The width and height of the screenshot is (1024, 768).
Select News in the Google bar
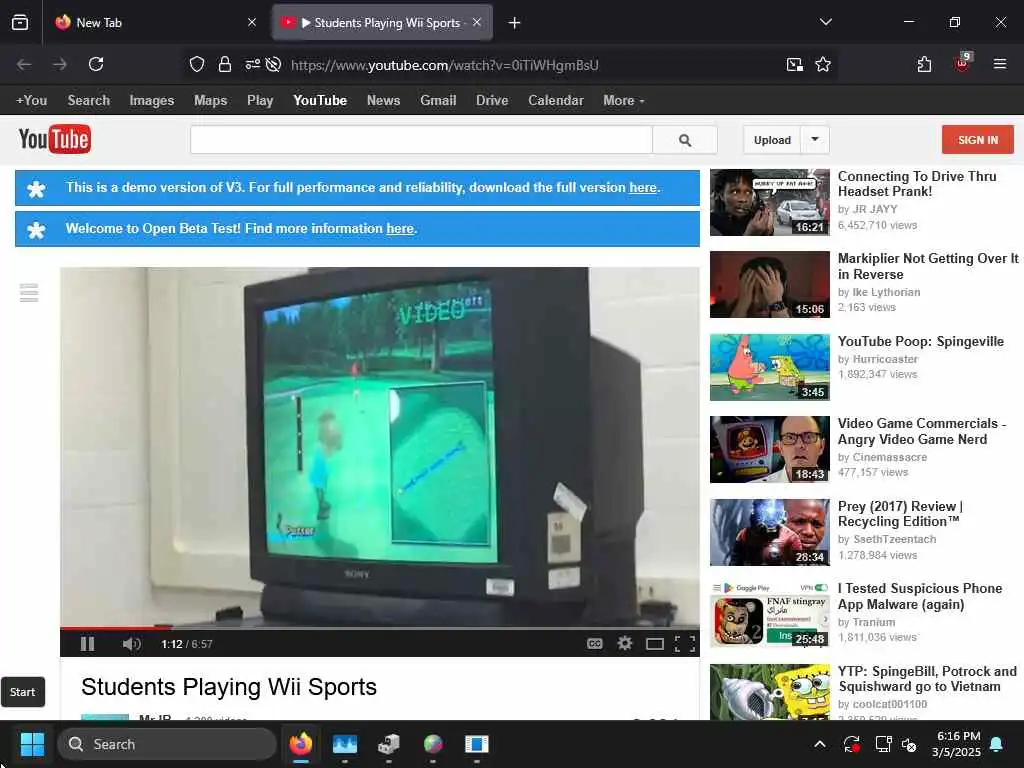click(x=383, y=101)
